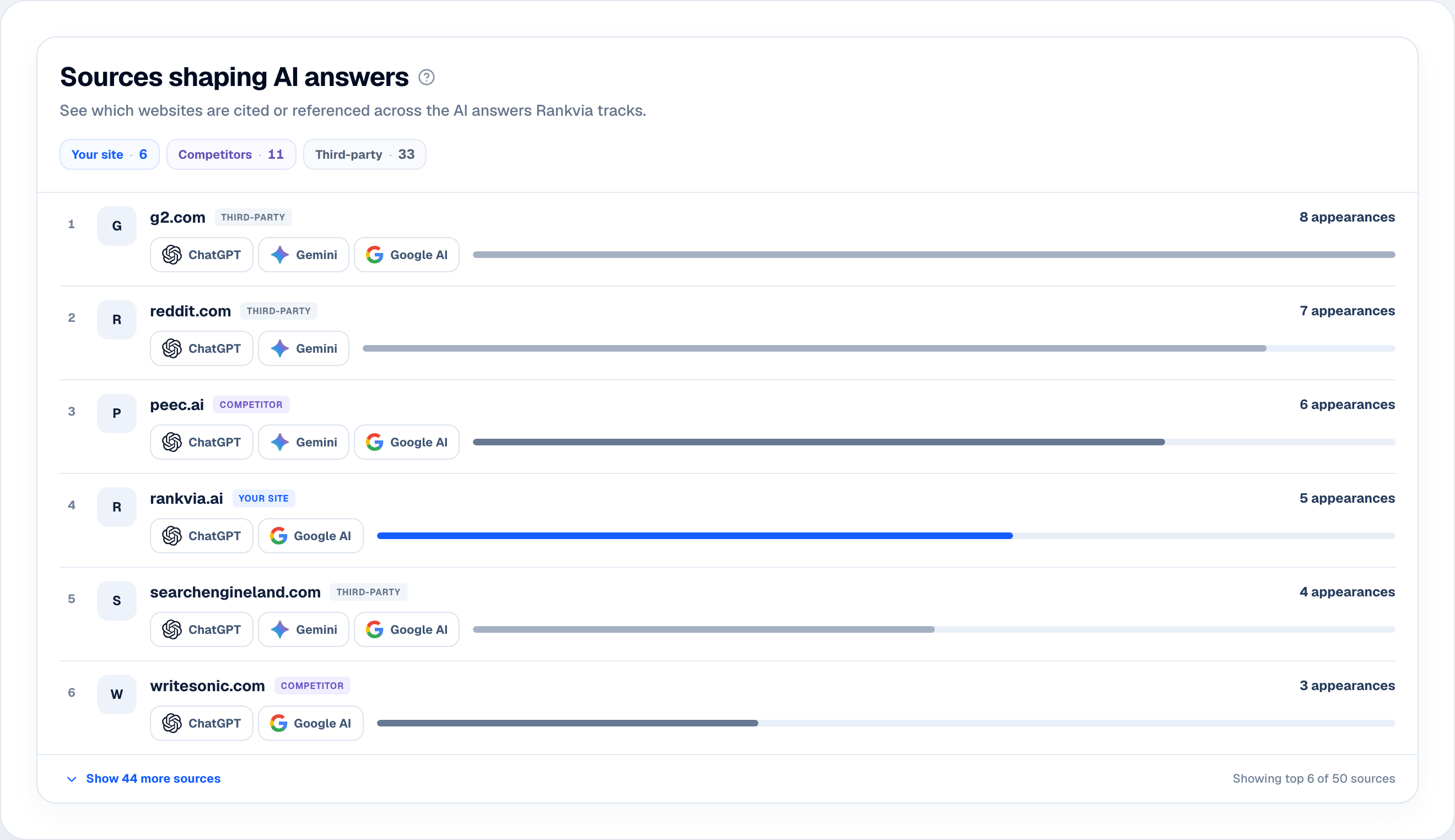
Task: Click Google AI chip in g2.com row
Action: (x=407, y=255)
